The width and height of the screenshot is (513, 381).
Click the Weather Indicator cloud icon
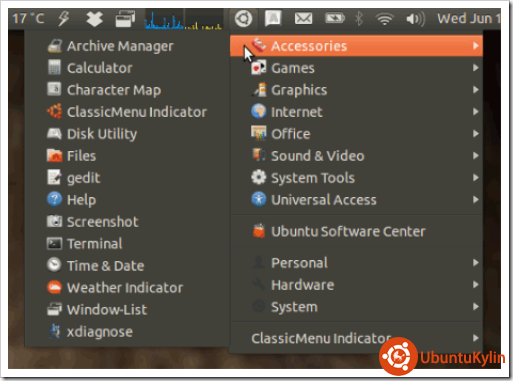tap(54, 287)
